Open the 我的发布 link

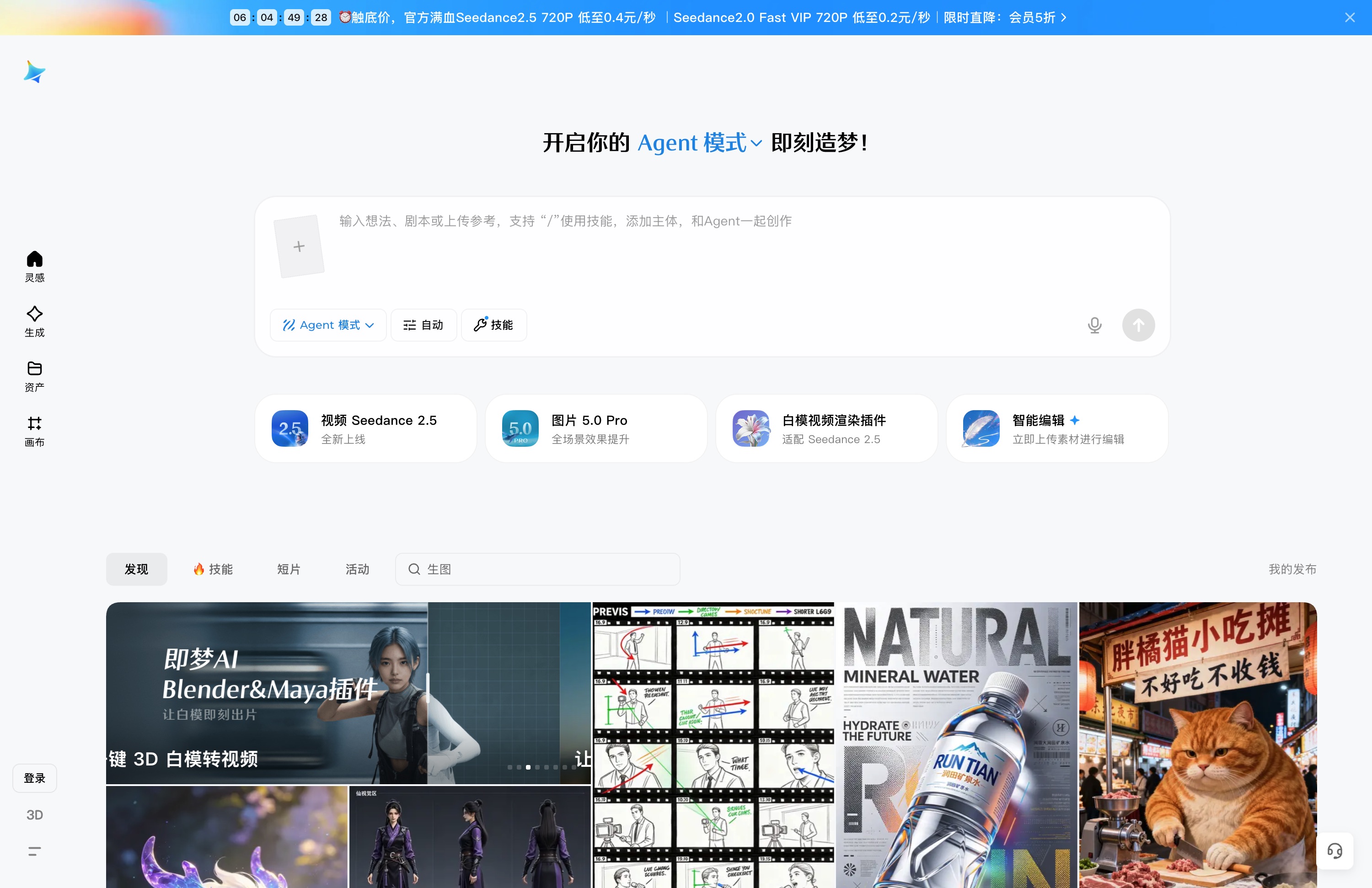(1292, 569)
